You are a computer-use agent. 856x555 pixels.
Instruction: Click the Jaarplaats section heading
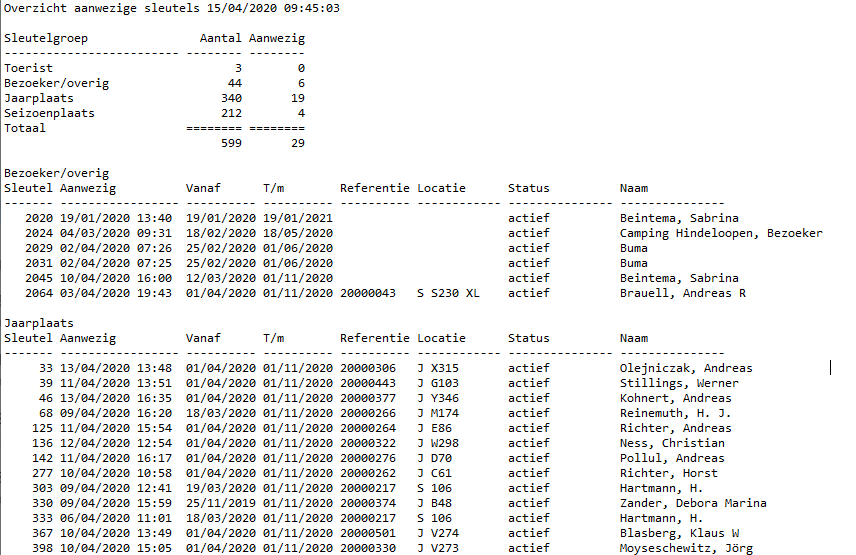point(39,323)
